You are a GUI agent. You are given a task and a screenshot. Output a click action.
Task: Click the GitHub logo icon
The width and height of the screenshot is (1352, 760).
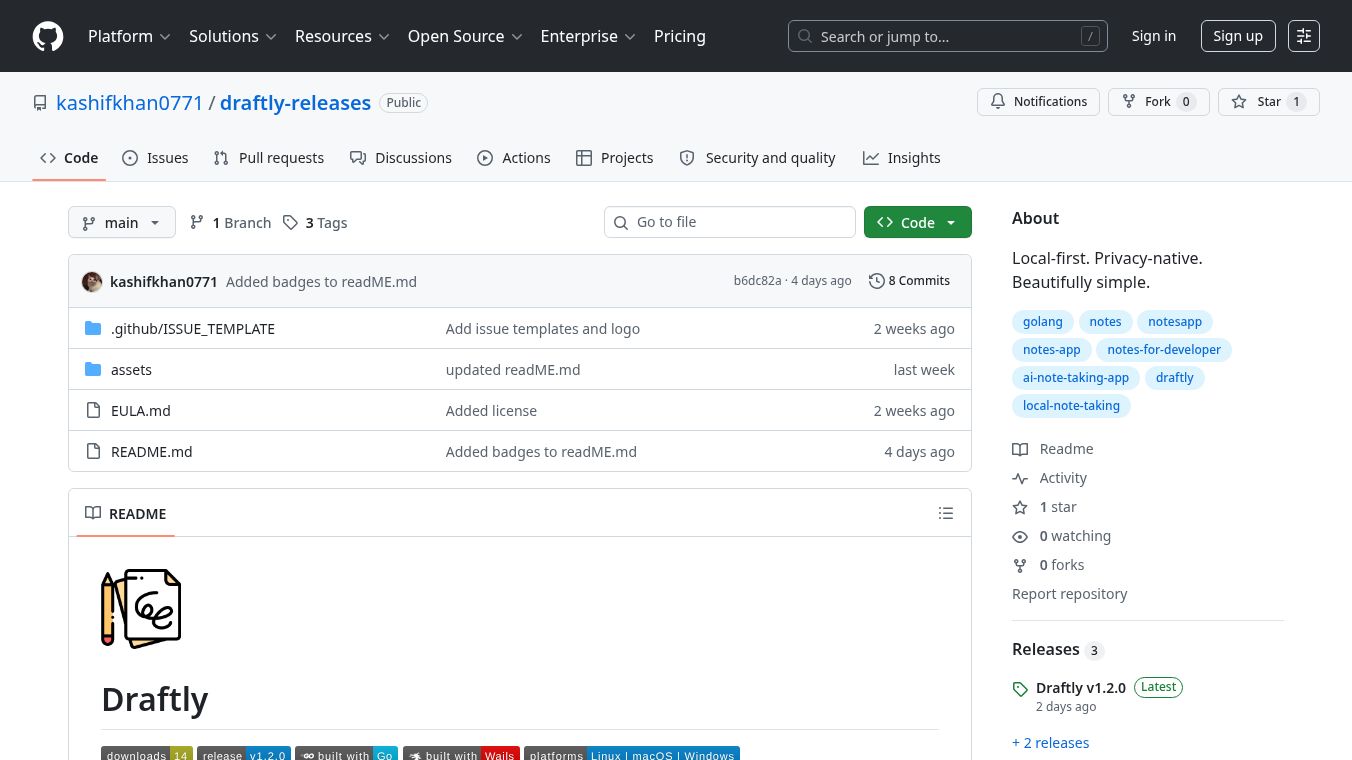(48, 36)
